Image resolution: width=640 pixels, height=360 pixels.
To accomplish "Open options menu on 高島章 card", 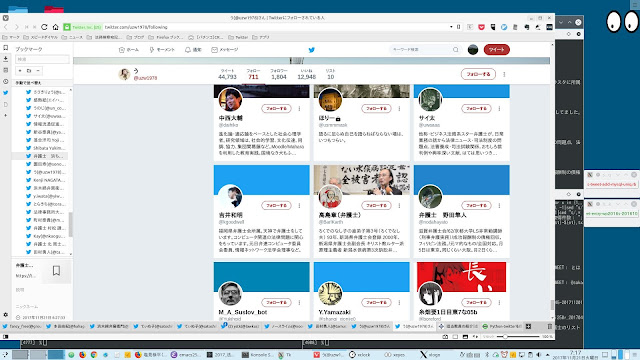I will (x=399, y=205).
